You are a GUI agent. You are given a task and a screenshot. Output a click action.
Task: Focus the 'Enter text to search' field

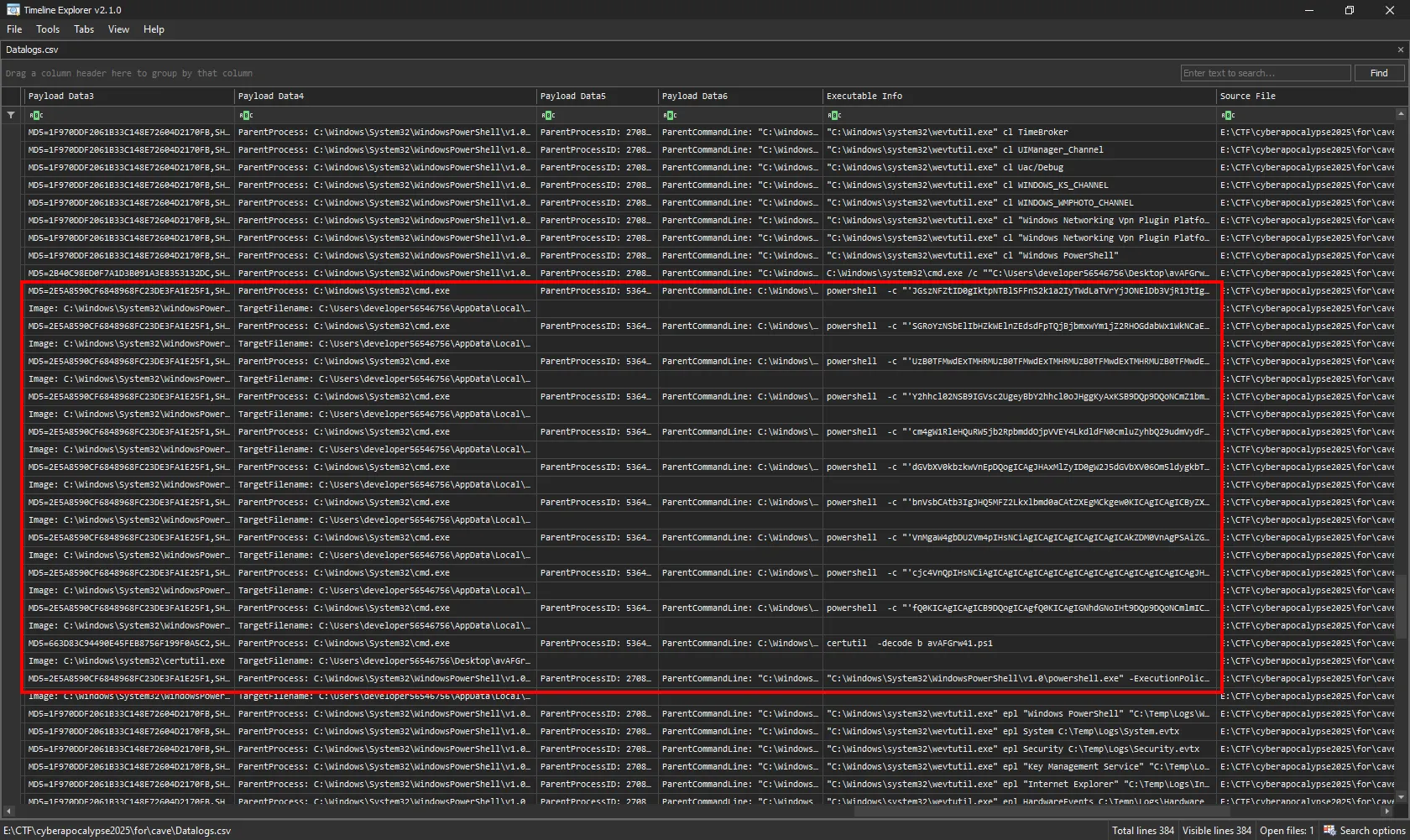tap(1265, 73)
